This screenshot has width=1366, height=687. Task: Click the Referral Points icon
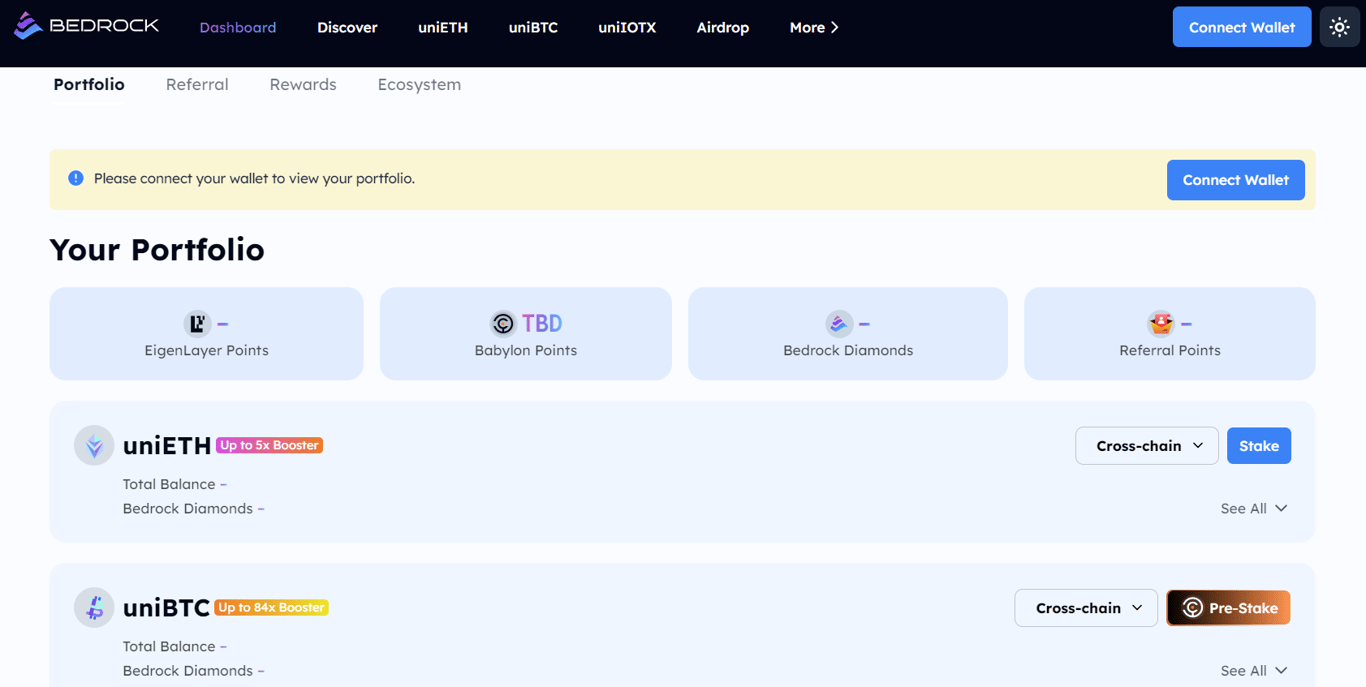1160,323
